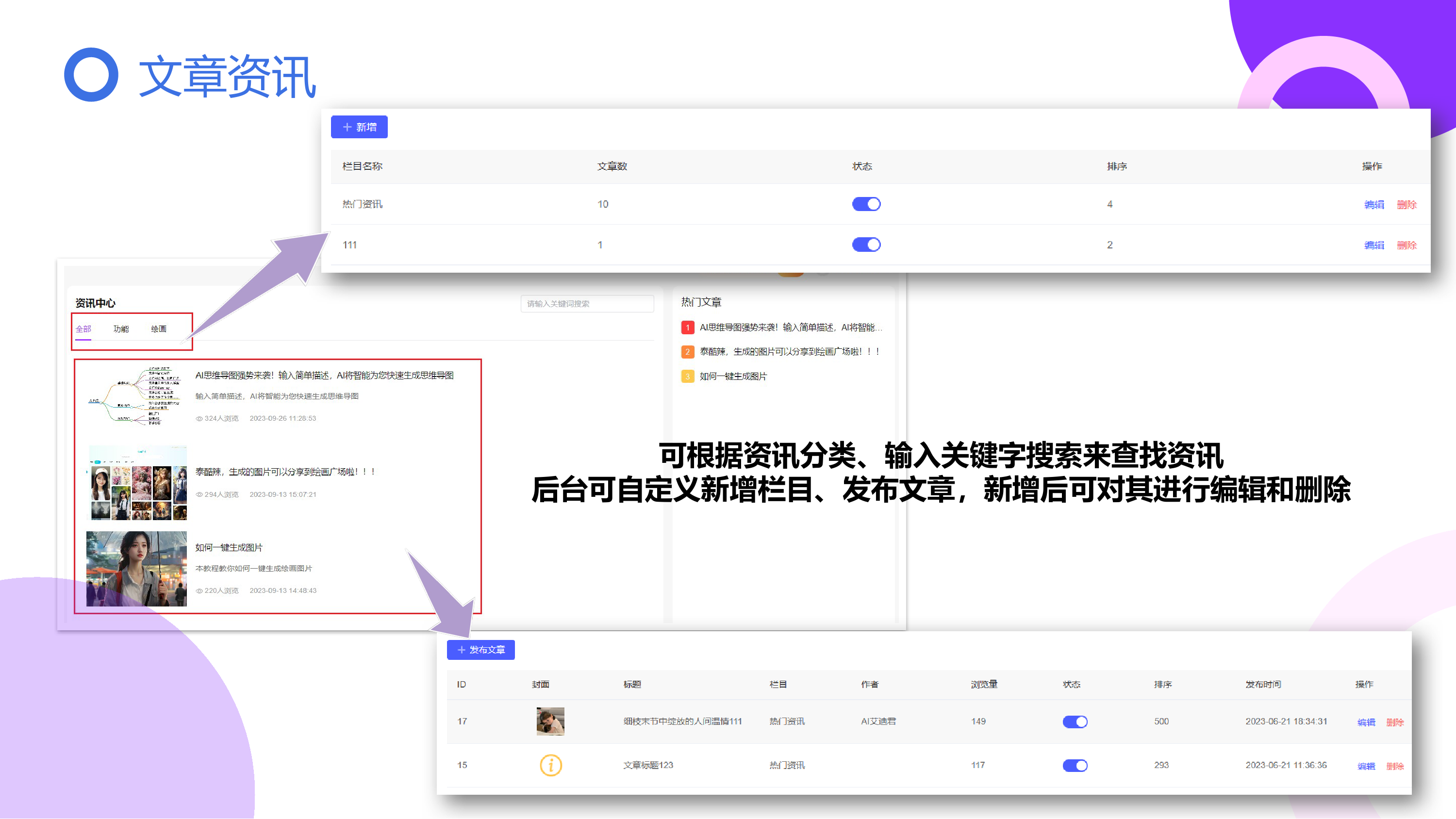The image size is (1456, 819).
Task: Toggle status switch for 热门资讯 column
Action: (x=866, y=204)
